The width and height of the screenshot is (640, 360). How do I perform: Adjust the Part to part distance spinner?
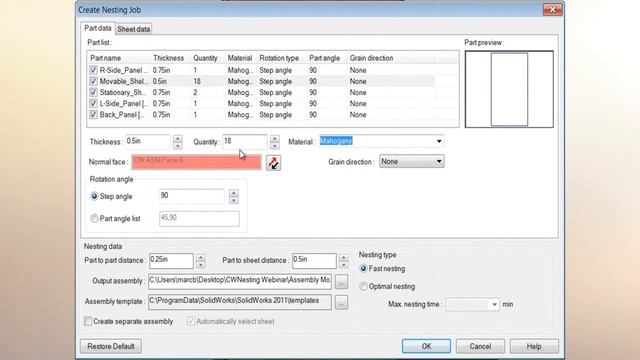click(200, 261)
